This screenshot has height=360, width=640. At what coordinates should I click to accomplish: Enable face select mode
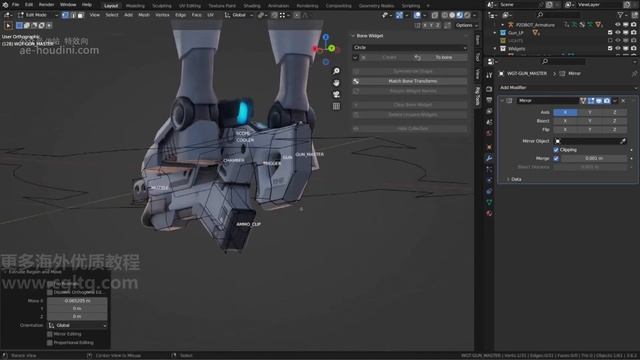point(80,15)
